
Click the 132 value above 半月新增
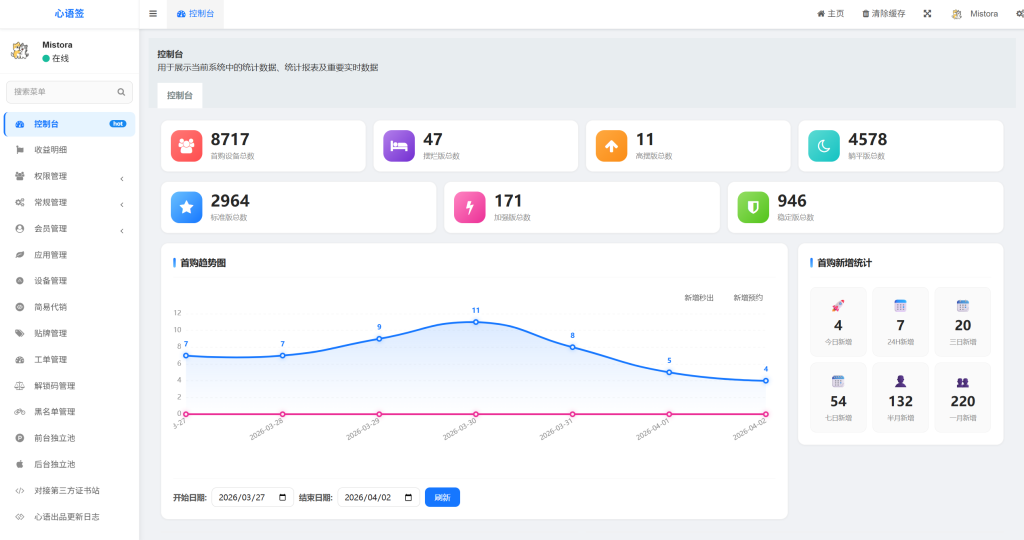pyautogui.click(x=900, y=401)
